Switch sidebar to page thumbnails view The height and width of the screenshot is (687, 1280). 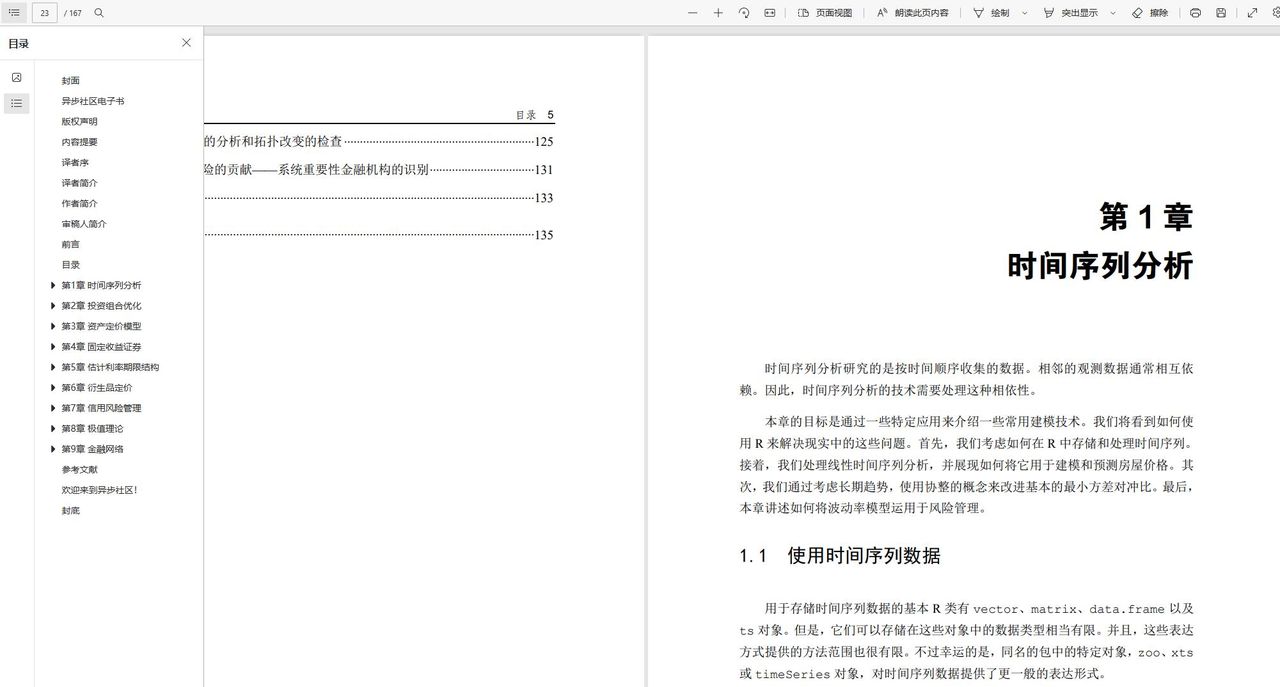click(x=16, y=76)
